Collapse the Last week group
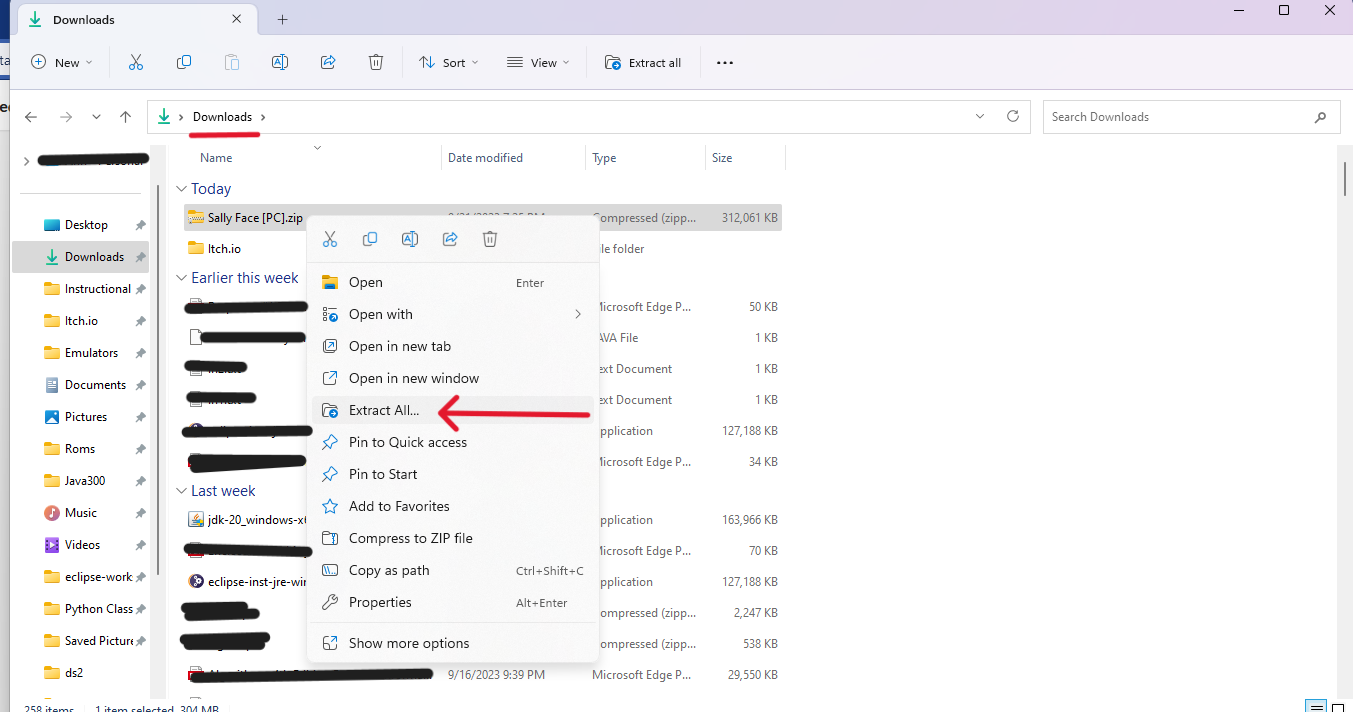Image resolution: width=1353 pixels, height=712 pixels. 181,491
